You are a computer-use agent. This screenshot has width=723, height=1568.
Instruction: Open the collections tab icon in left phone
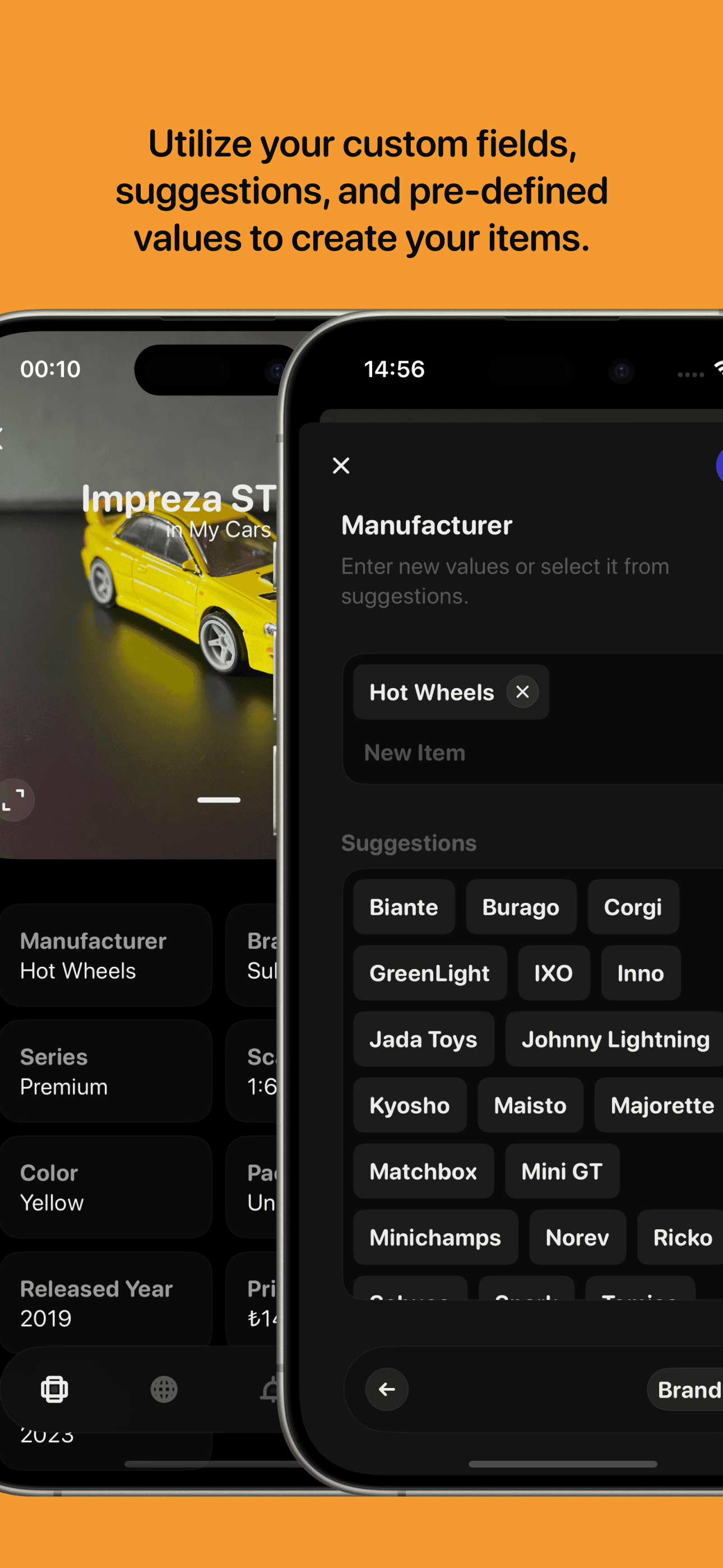click(x=54, y=1389)
